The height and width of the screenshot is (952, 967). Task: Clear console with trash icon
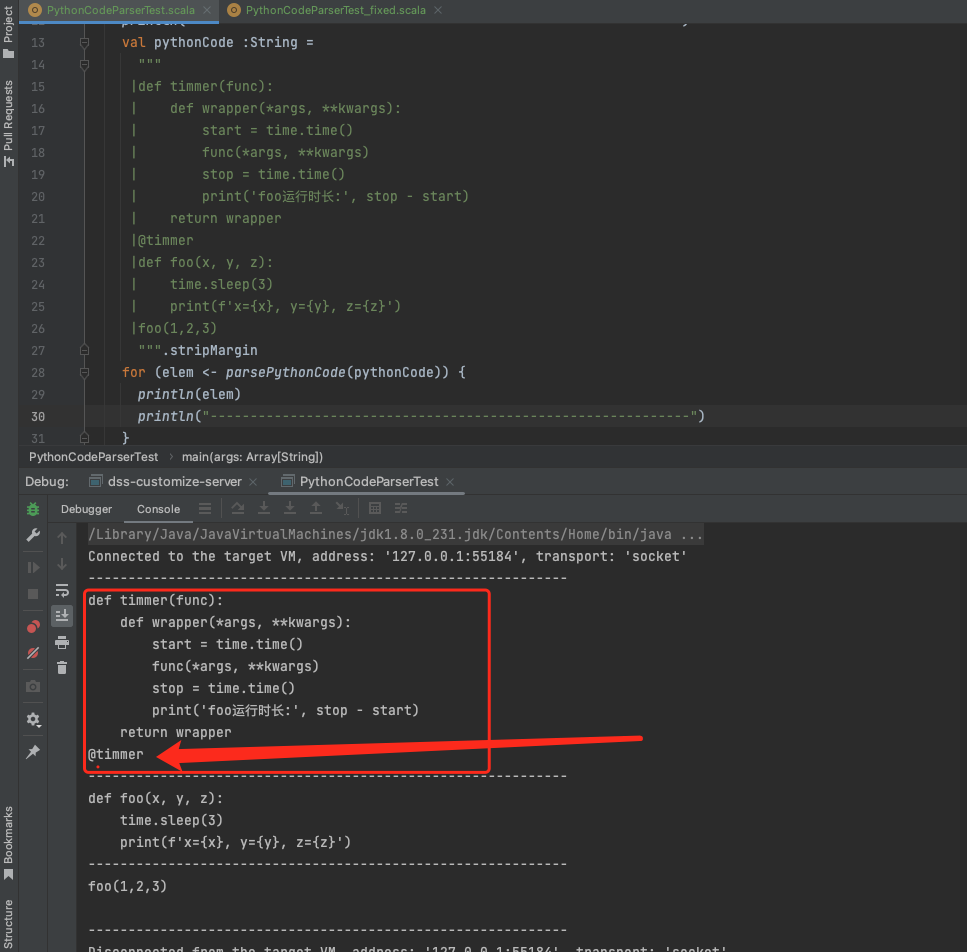coord(62,668)
